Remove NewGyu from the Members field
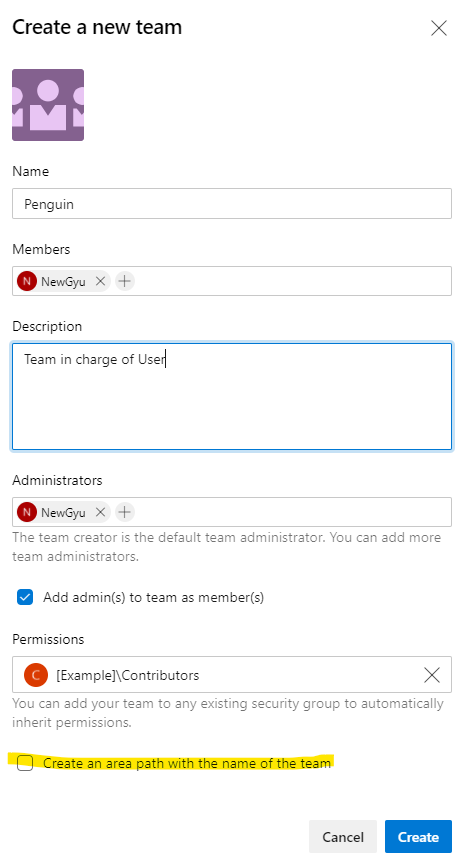 100,281
